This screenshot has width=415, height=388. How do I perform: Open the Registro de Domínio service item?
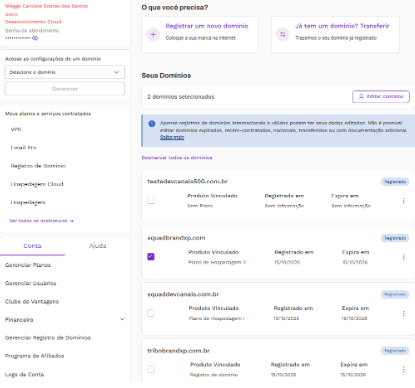click(38, 166)
